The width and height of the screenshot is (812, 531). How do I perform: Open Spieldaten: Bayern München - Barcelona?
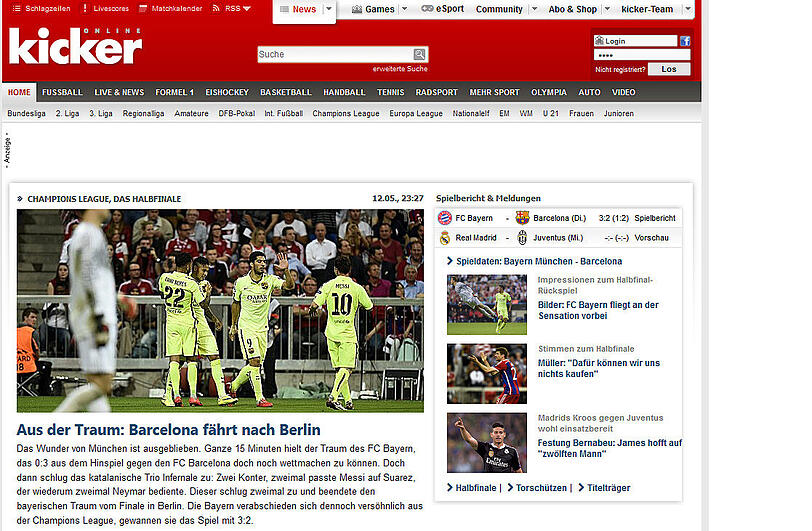(539, 262)
